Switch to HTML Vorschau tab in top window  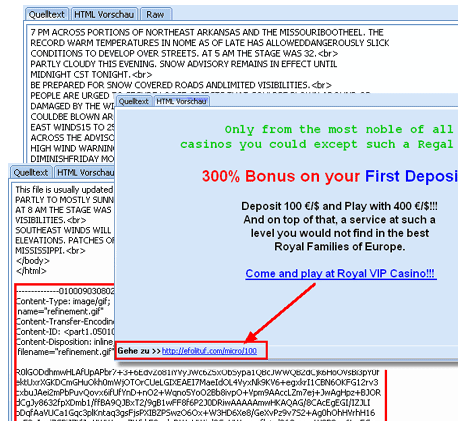[104, 15]
